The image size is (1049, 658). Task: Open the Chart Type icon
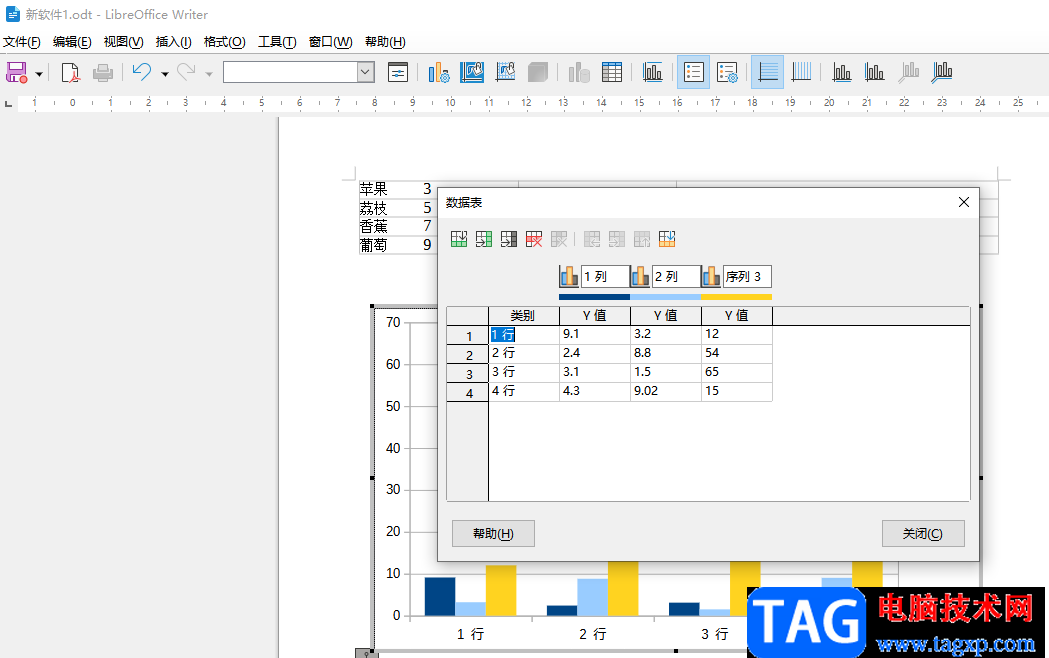[x=438, y=72]
